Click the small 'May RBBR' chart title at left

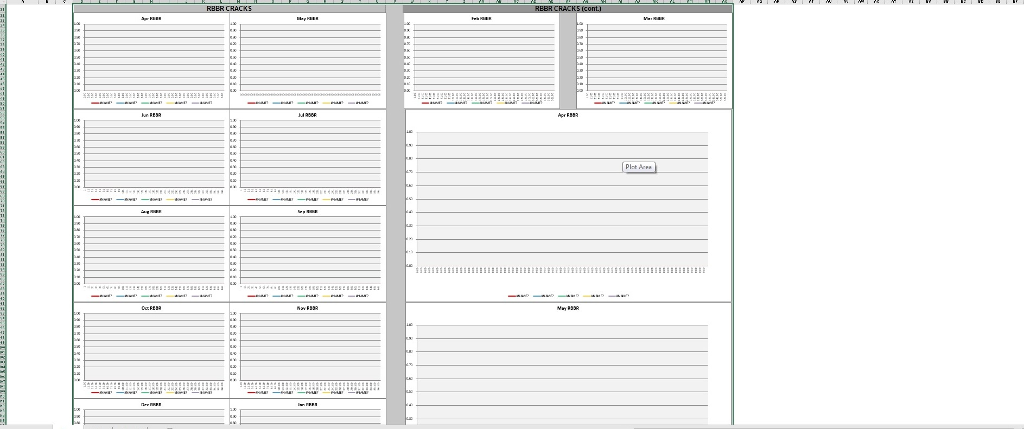(307, 19)
